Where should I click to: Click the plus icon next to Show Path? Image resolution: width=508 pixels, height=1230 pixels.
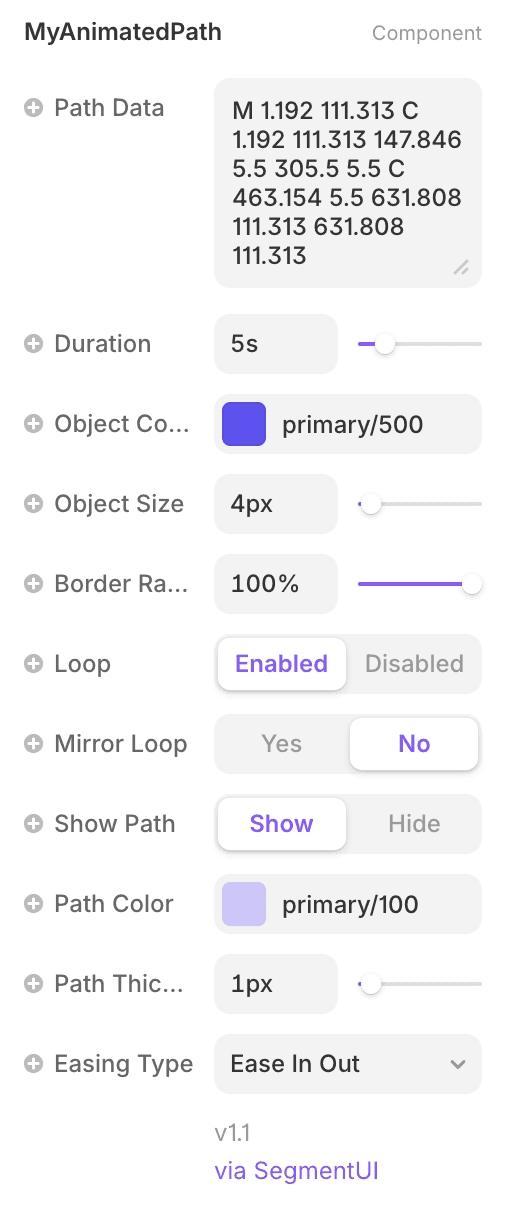pos(34,824)
